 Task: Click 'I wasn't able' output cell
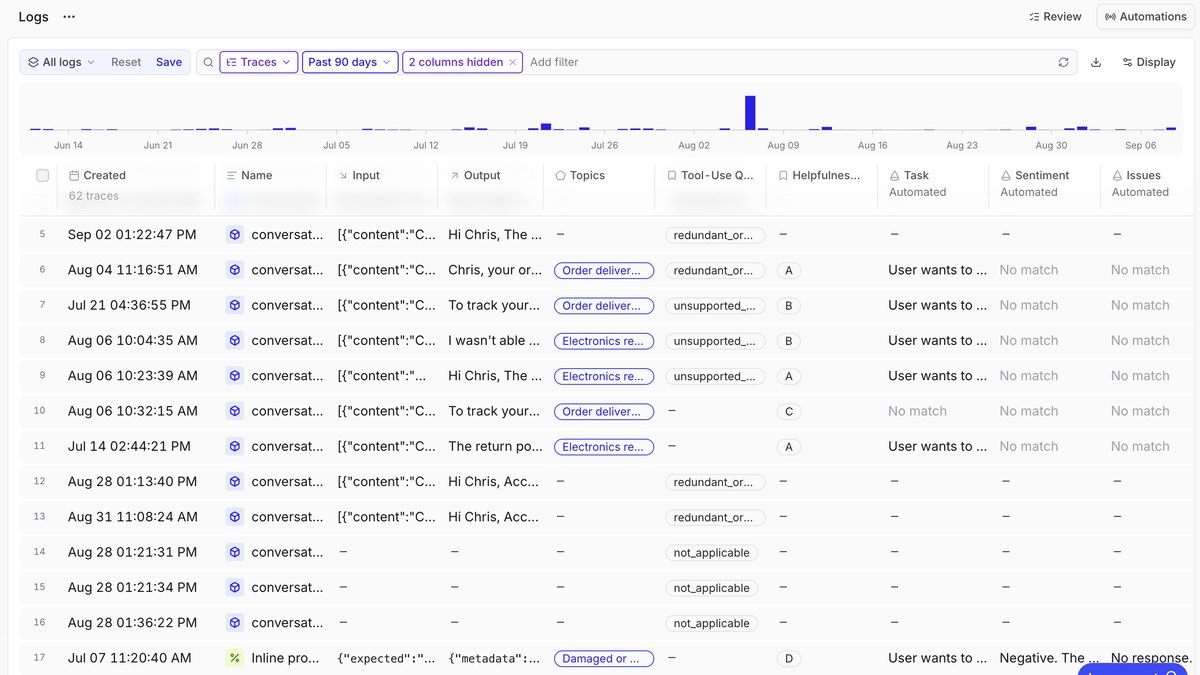tap(494, 341)
